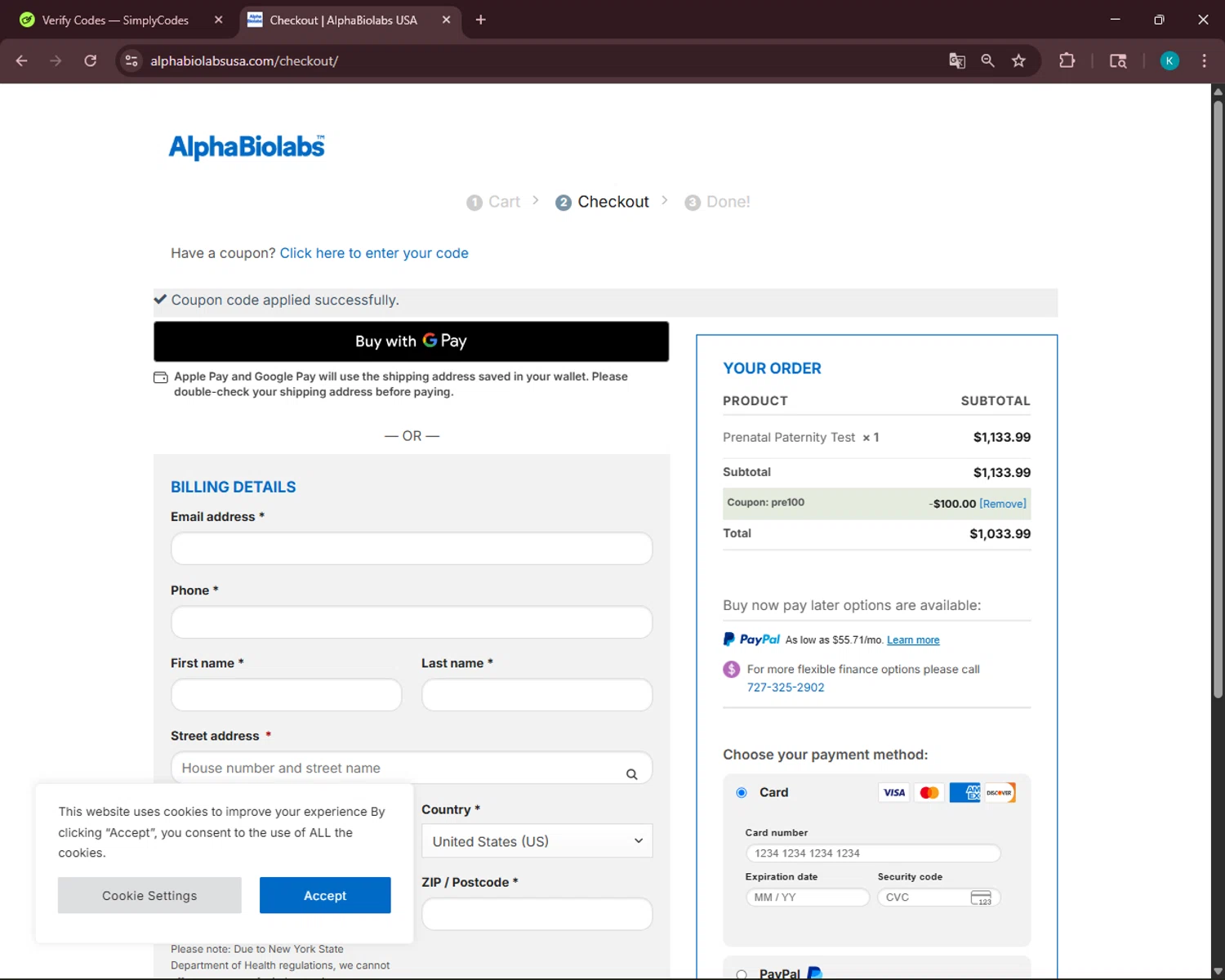Select the Checkout step

pyautogui.click(x=602, y=202)
